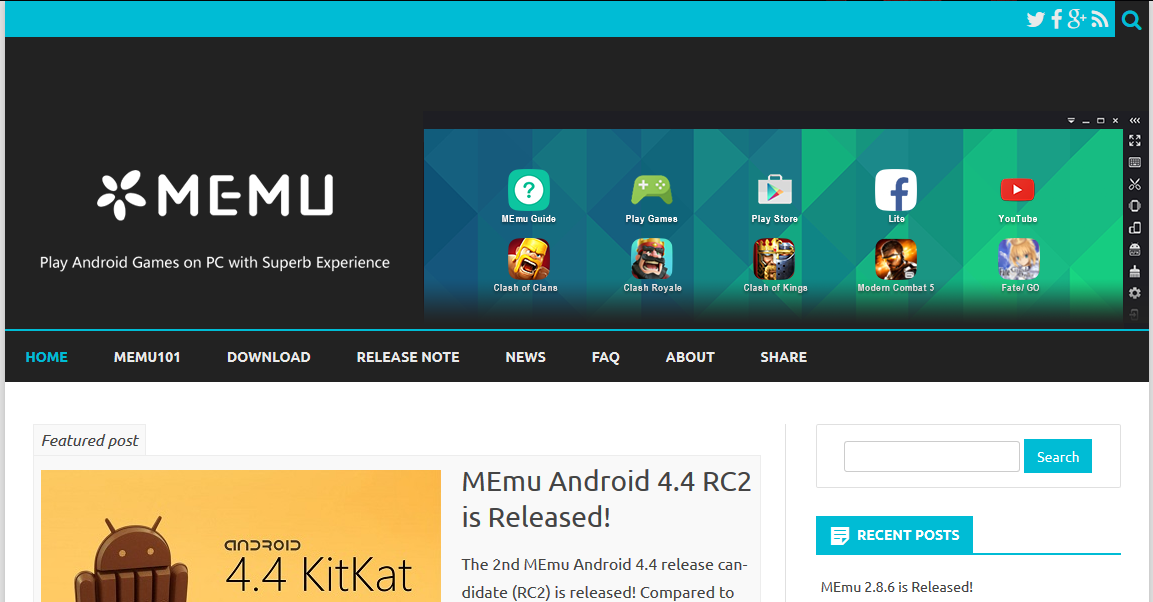Click the APK install icon in emulator sidebar
This screenshot has height=602, width=1153.
click(x=1135, y=250)
